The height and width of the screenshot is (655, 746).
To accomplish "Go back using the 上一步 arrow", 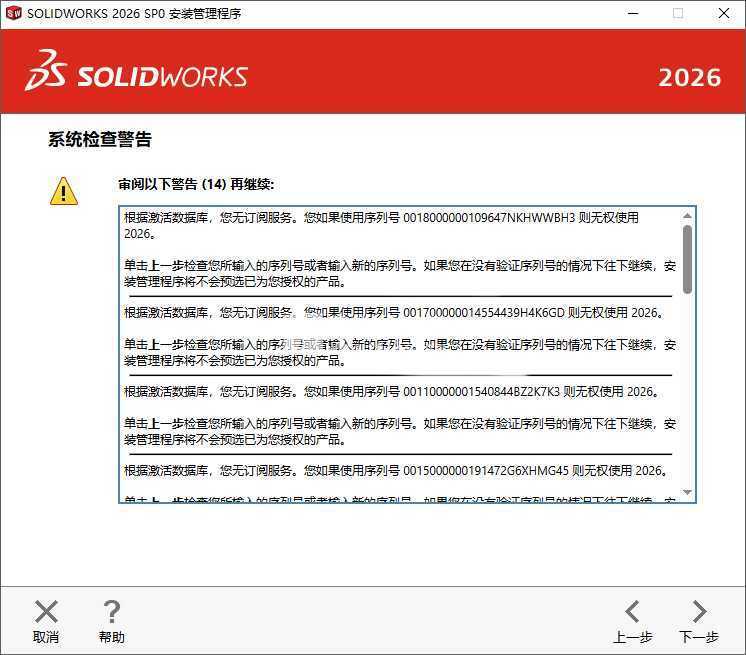I will (632, 612).
